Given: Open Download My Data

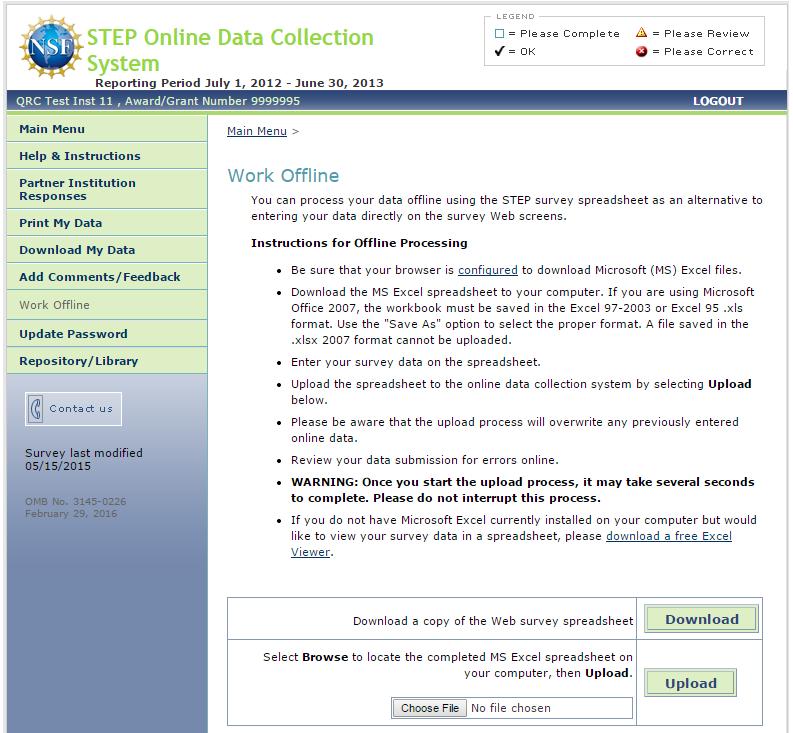Looking at the screenshot, I should point(107,250).
